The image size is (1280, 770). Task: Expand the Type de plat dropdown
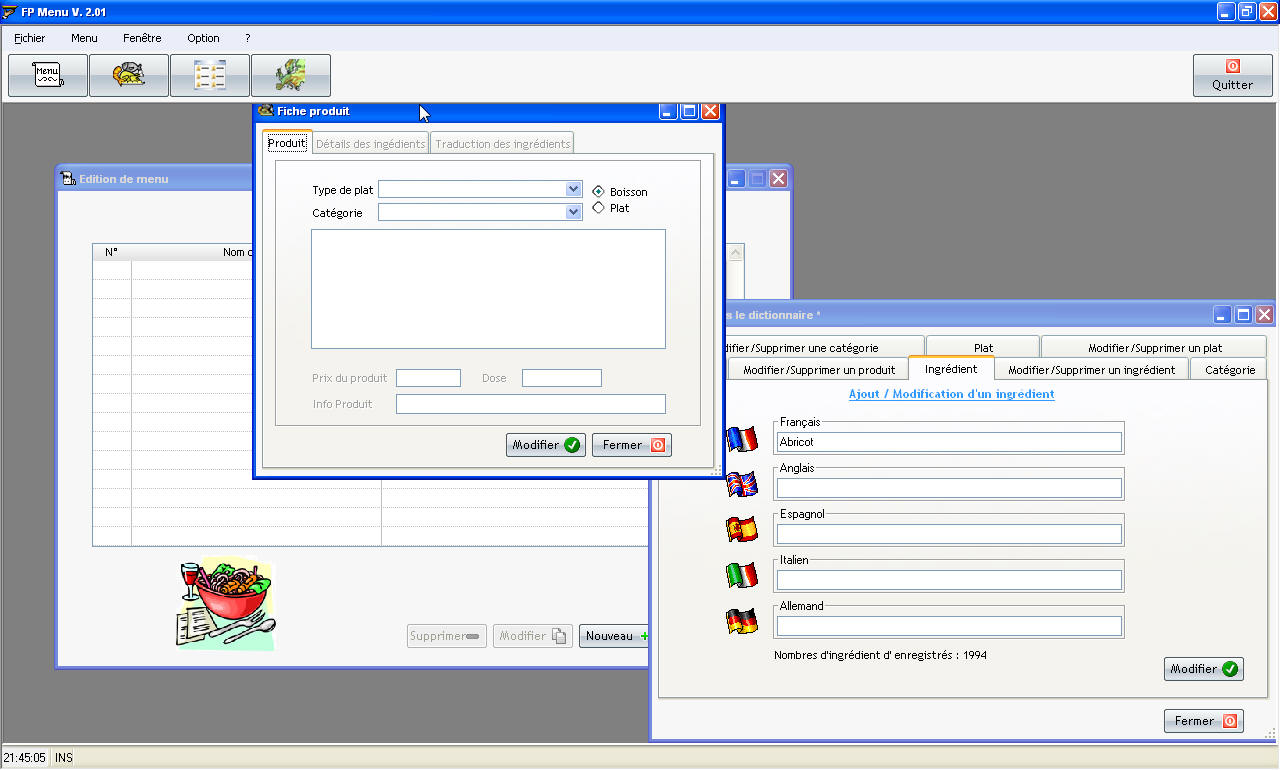(573, 189)
